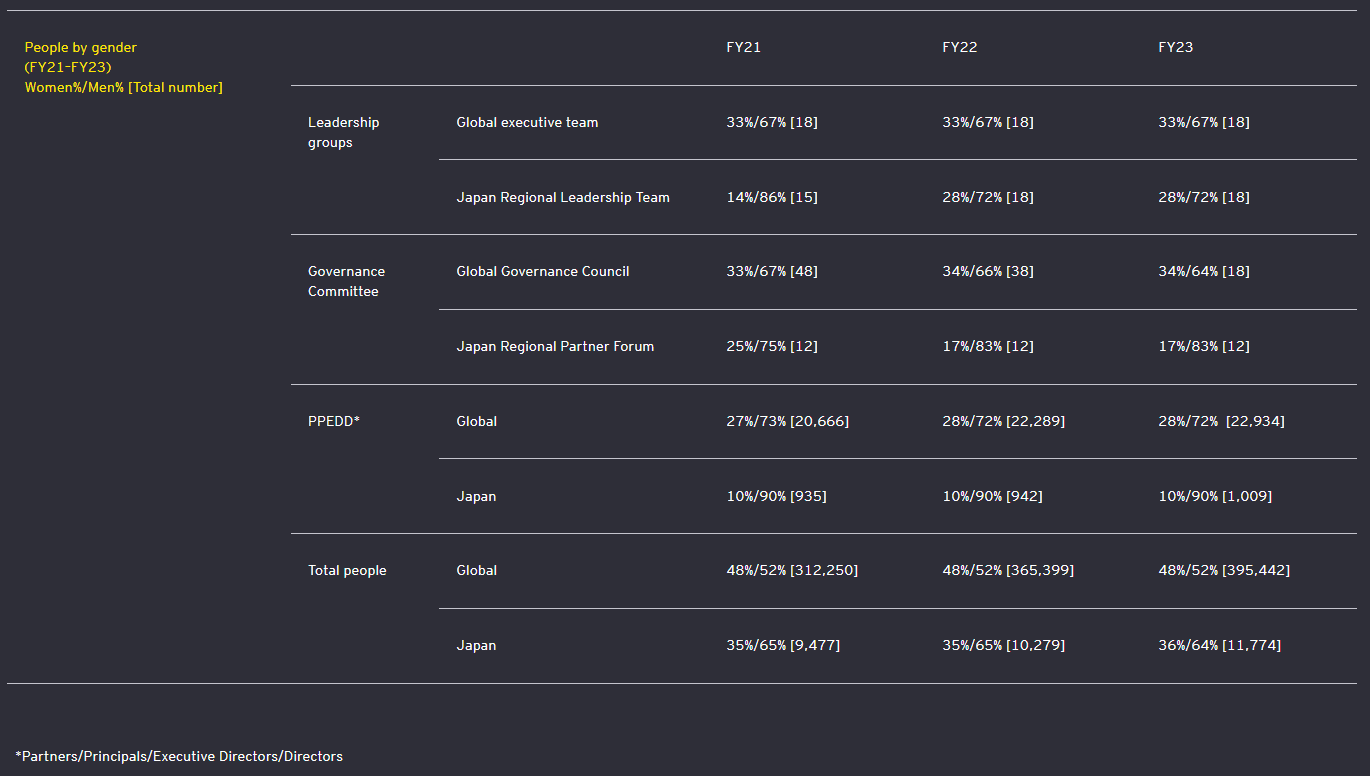
Task: Select the FY22 column header
Action: pos(959,48)
